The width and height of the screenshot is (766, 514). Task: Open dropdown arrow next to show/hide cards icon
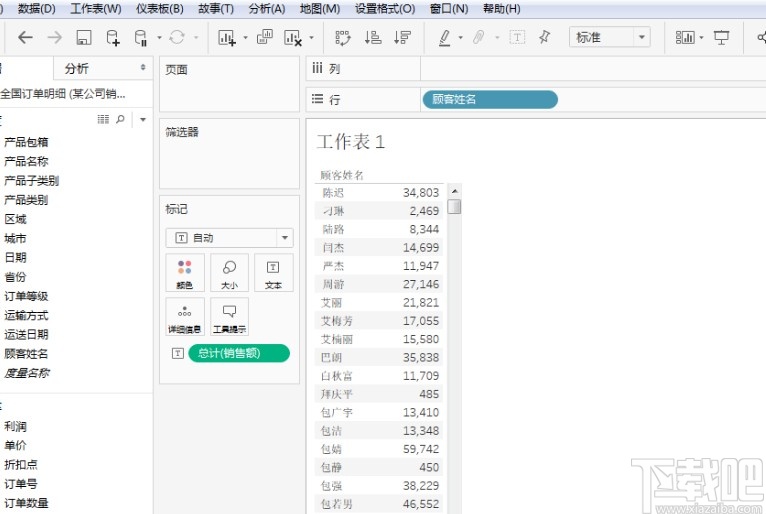[702, 37]
